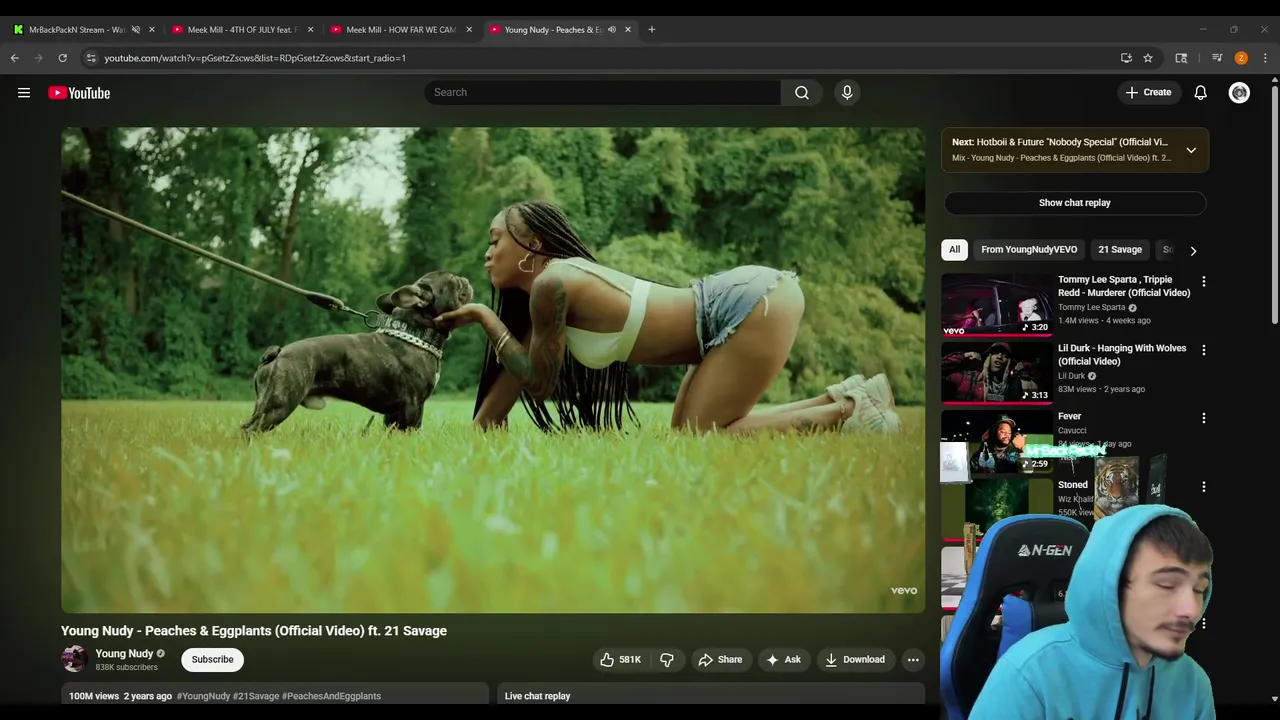Bookmark this page with the star
This screenshot has width=1280, height=720.
(1148, 58)
